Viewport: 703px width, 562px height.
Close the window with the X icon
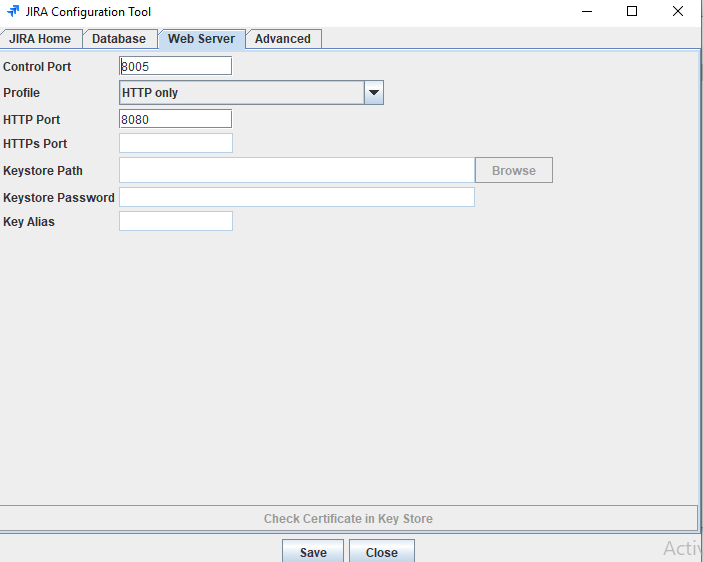pos(678,11)
